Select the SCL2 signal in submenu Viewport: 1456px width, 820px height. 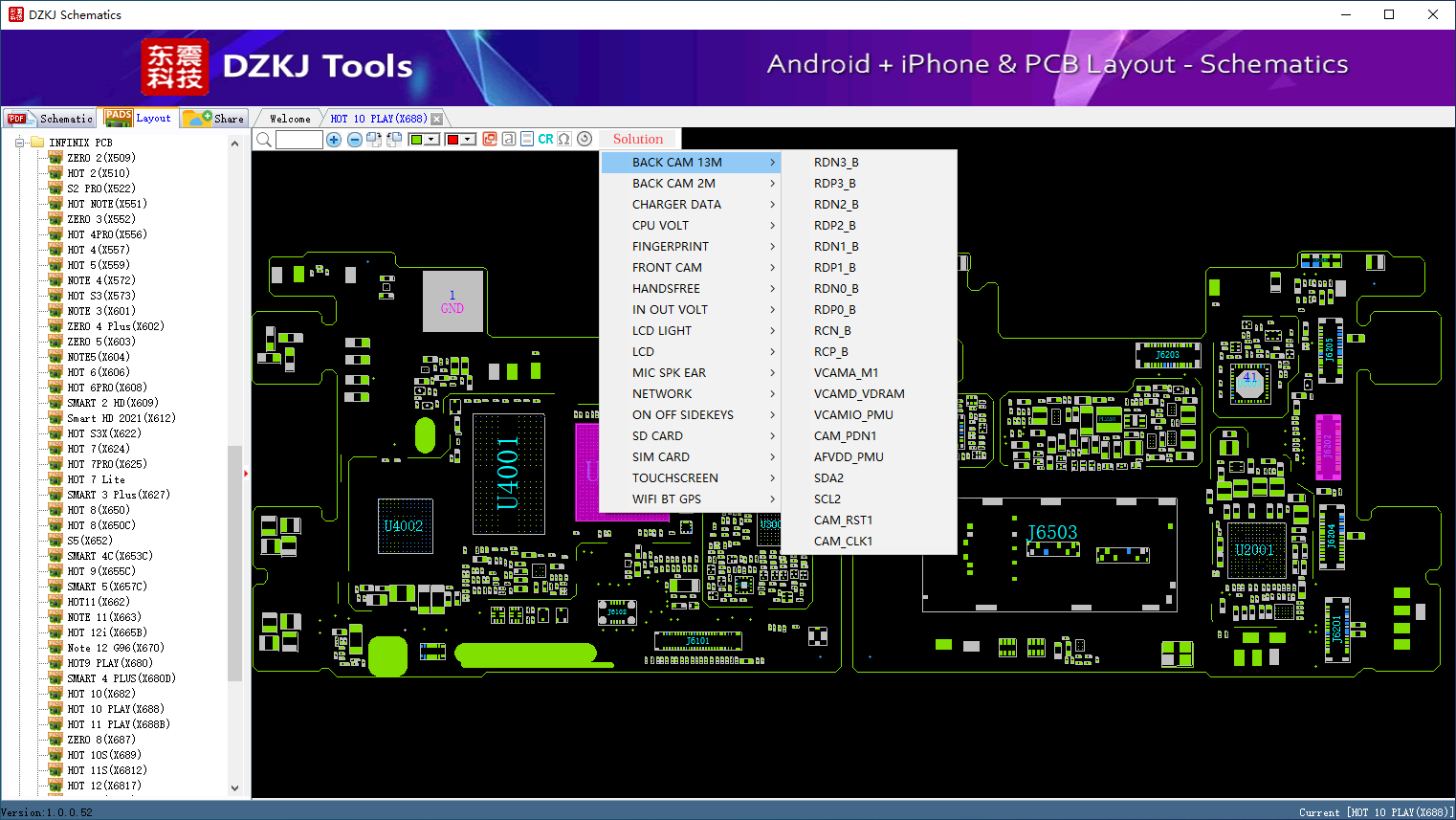tap(869, 499)
